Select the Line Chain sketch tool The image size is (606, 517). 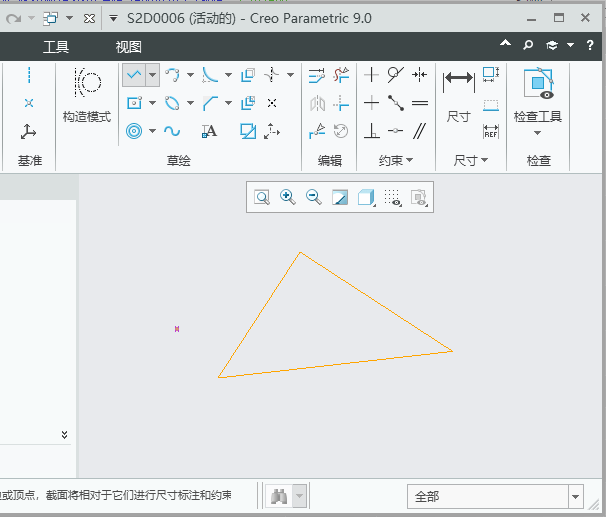pos(134,75)
